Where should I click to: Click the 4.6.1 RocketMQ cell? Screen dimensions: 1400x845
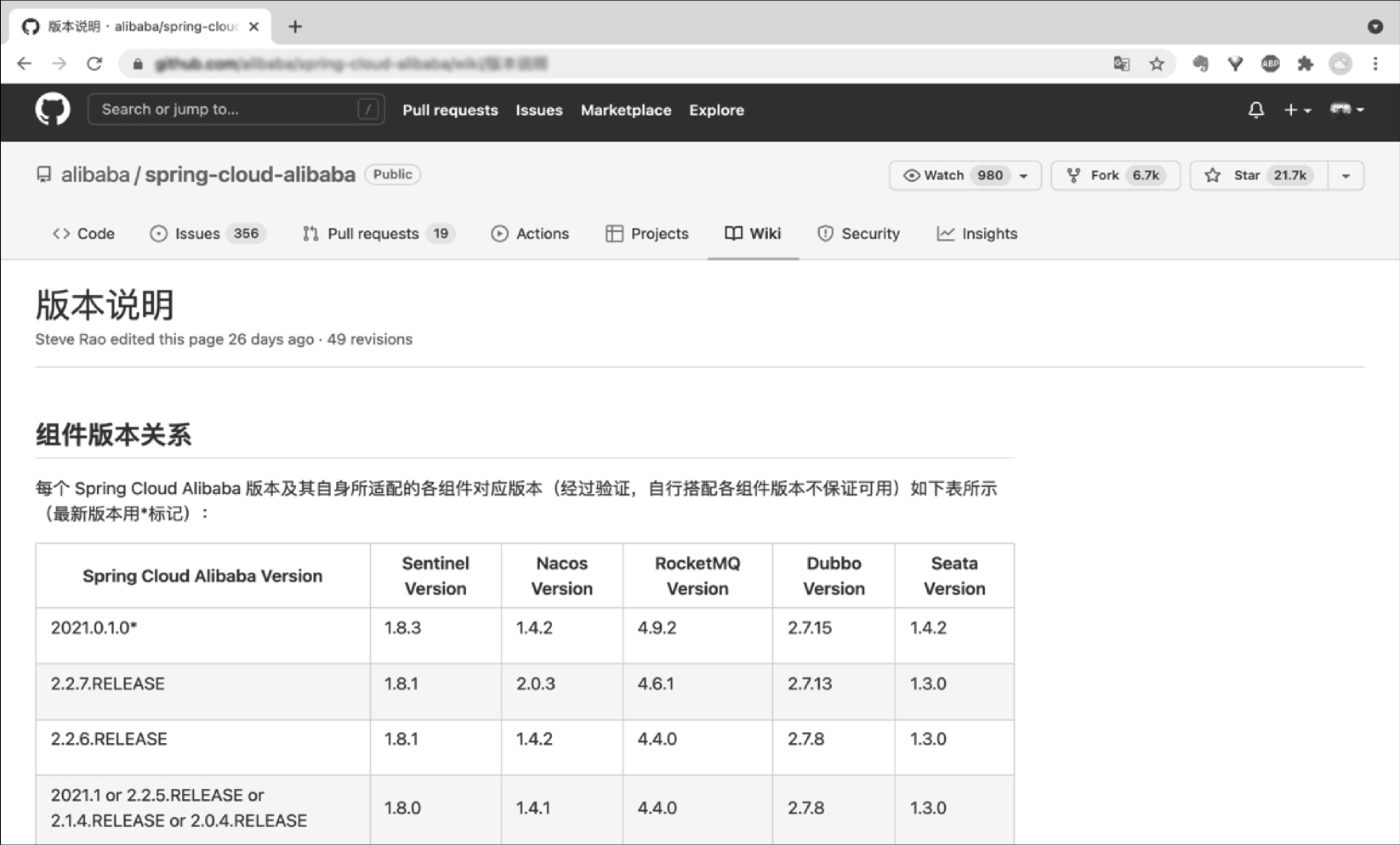(x=697, y=691)
